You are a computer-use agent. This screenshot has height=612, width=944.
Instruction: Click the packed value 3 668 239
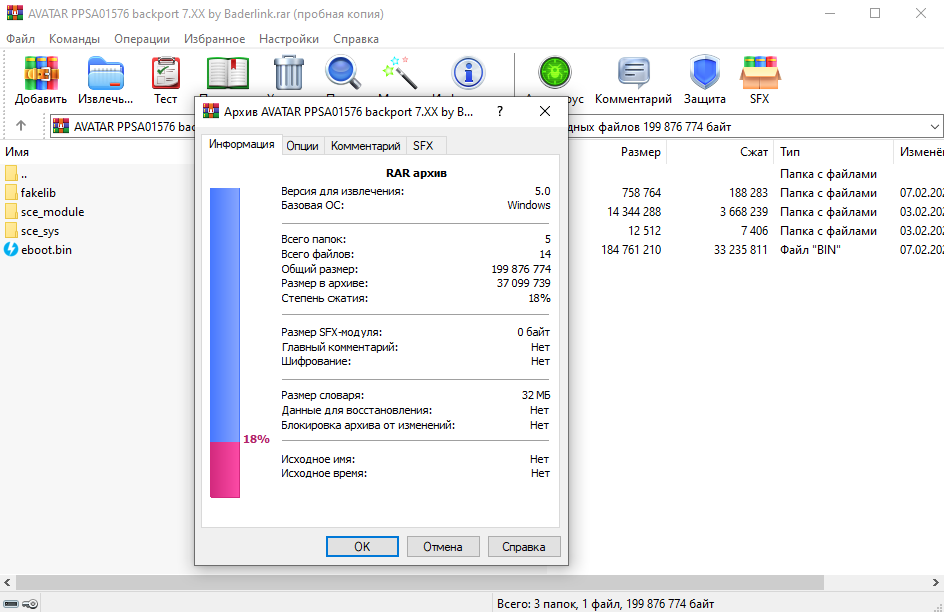pos(744,212)
